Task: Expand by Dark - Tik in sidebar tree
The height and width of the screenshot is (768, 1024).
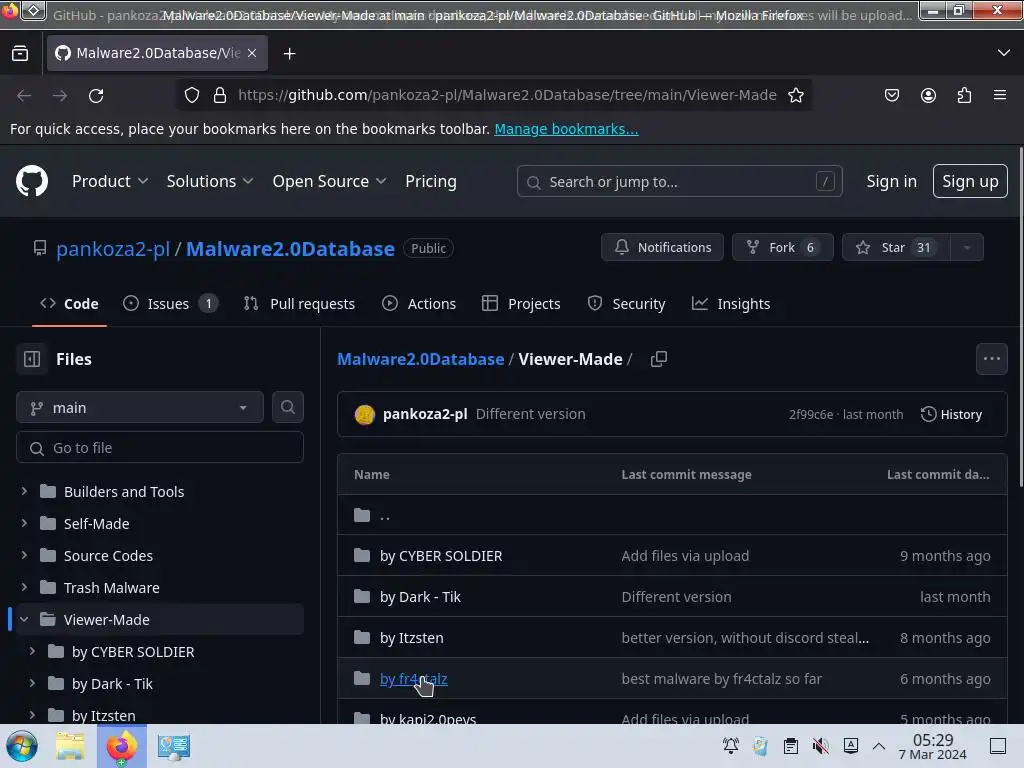Action: point(32,683)
